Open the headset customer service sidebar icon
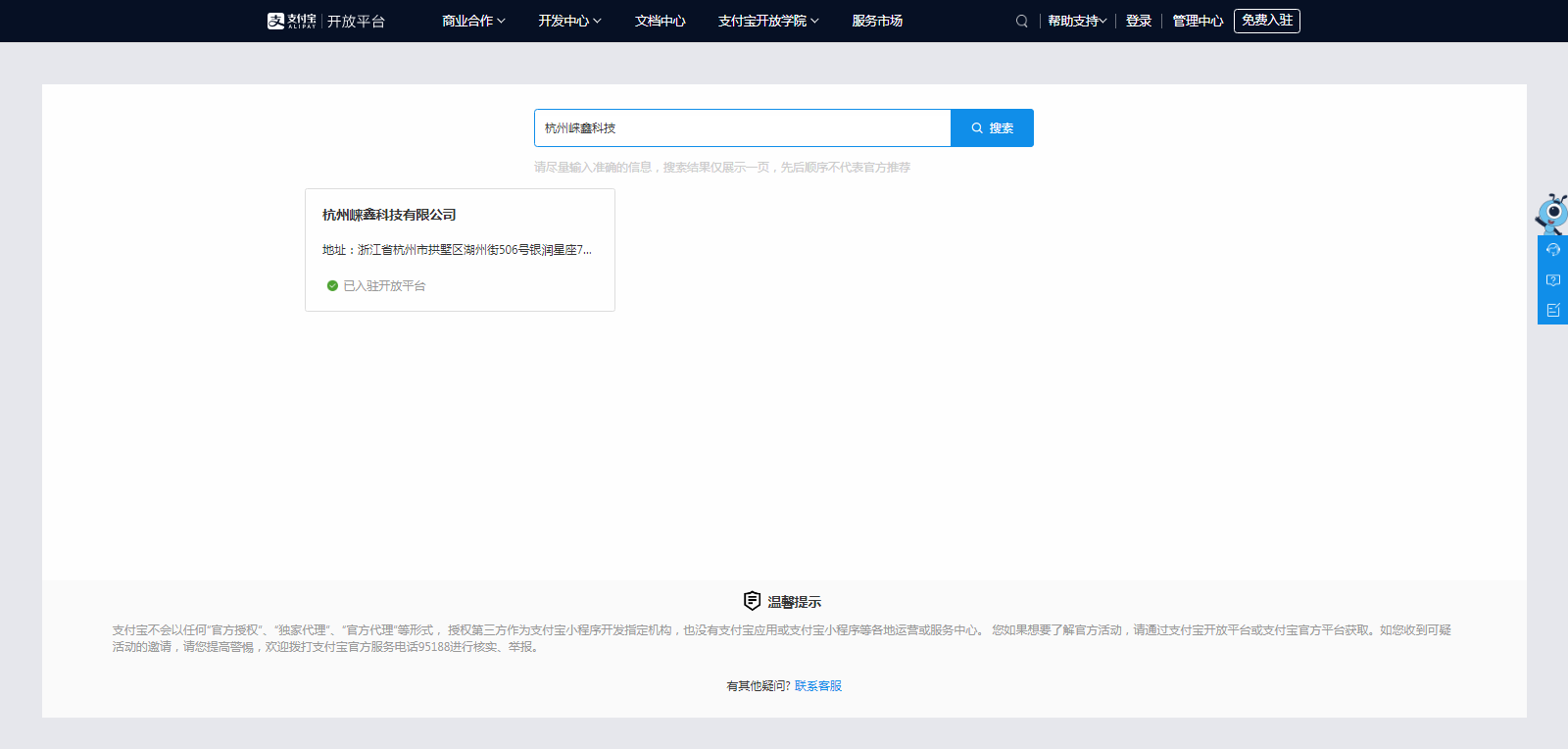This screenshot has width=1568, height=749. point(1553,250)
